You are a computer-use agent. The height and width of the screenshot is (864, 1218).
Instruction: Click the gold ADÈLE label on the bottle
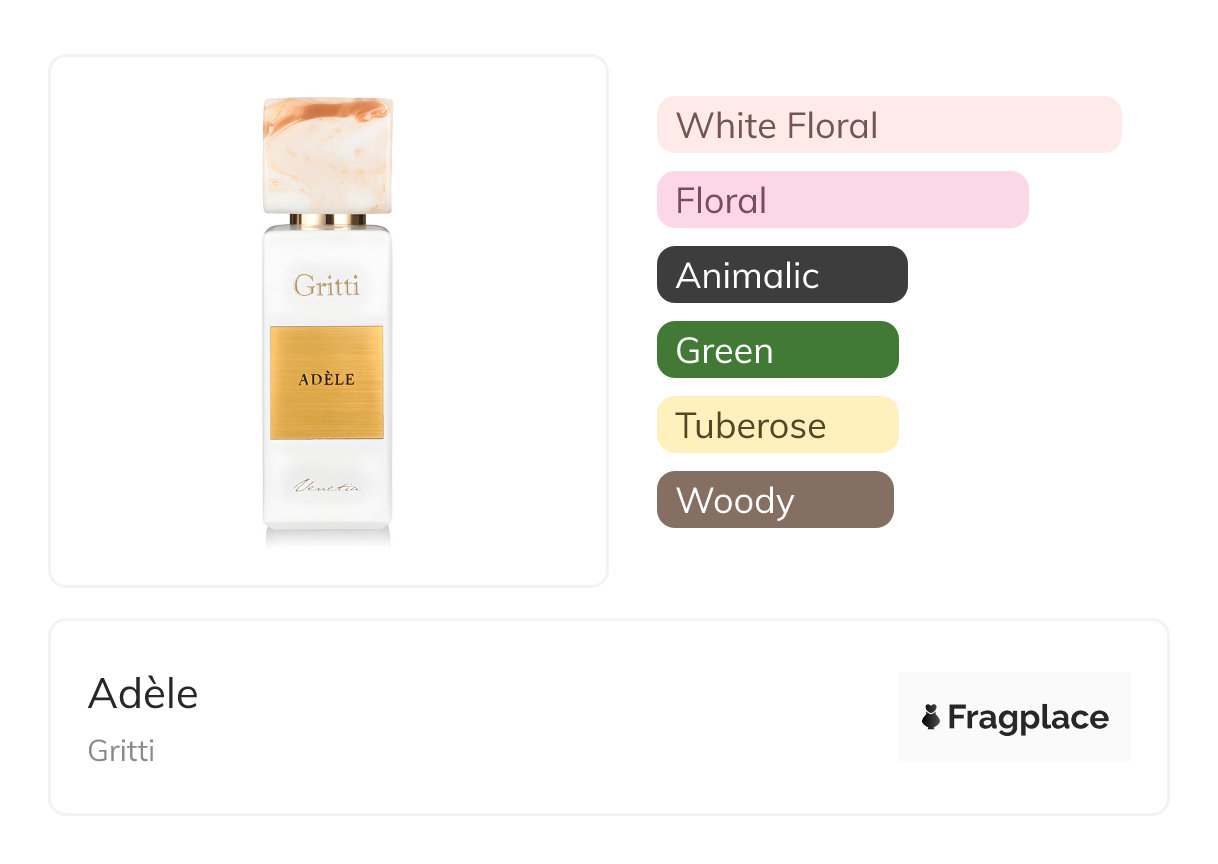click(x=327, y=381)
